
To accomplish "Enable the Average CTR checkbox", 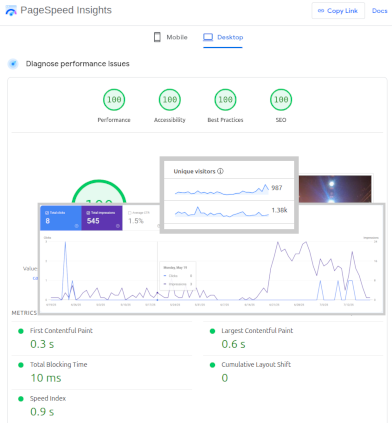I will (130, 213).
